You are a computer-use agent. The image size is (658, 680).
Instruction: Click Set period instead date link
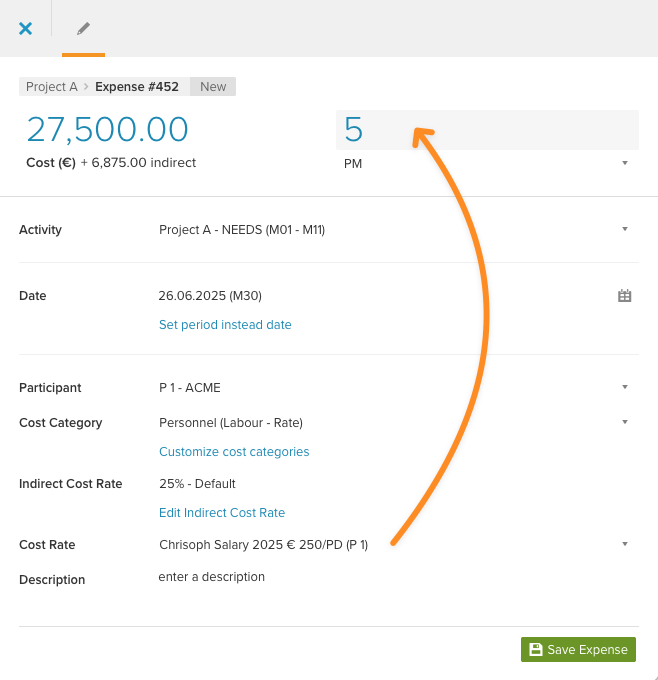pyautogui.click(x=225, y=325)
